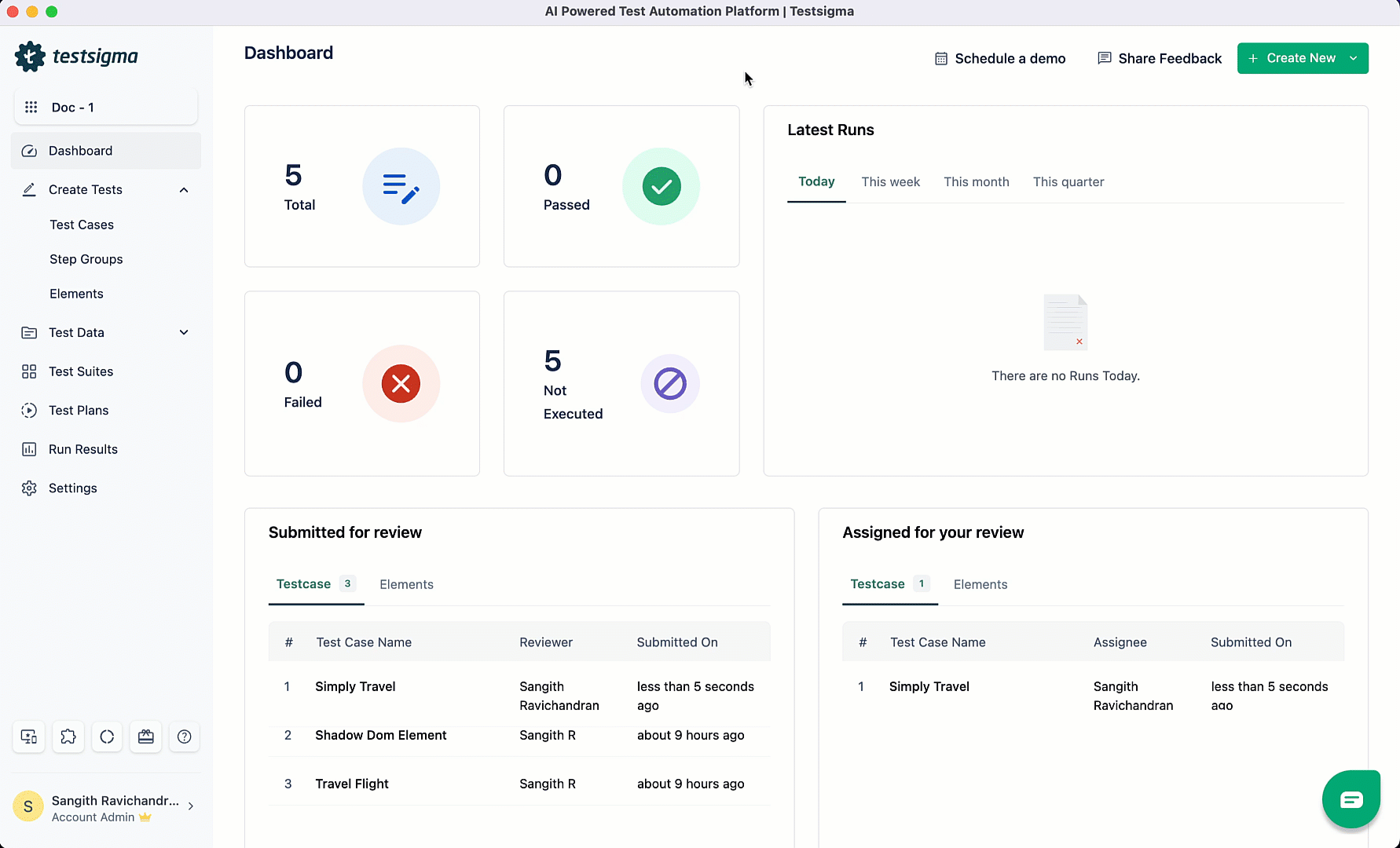Screen dimensions: 1400x848
Task: Click the purple Not Executed icon
Action: (x=670, y=384)
